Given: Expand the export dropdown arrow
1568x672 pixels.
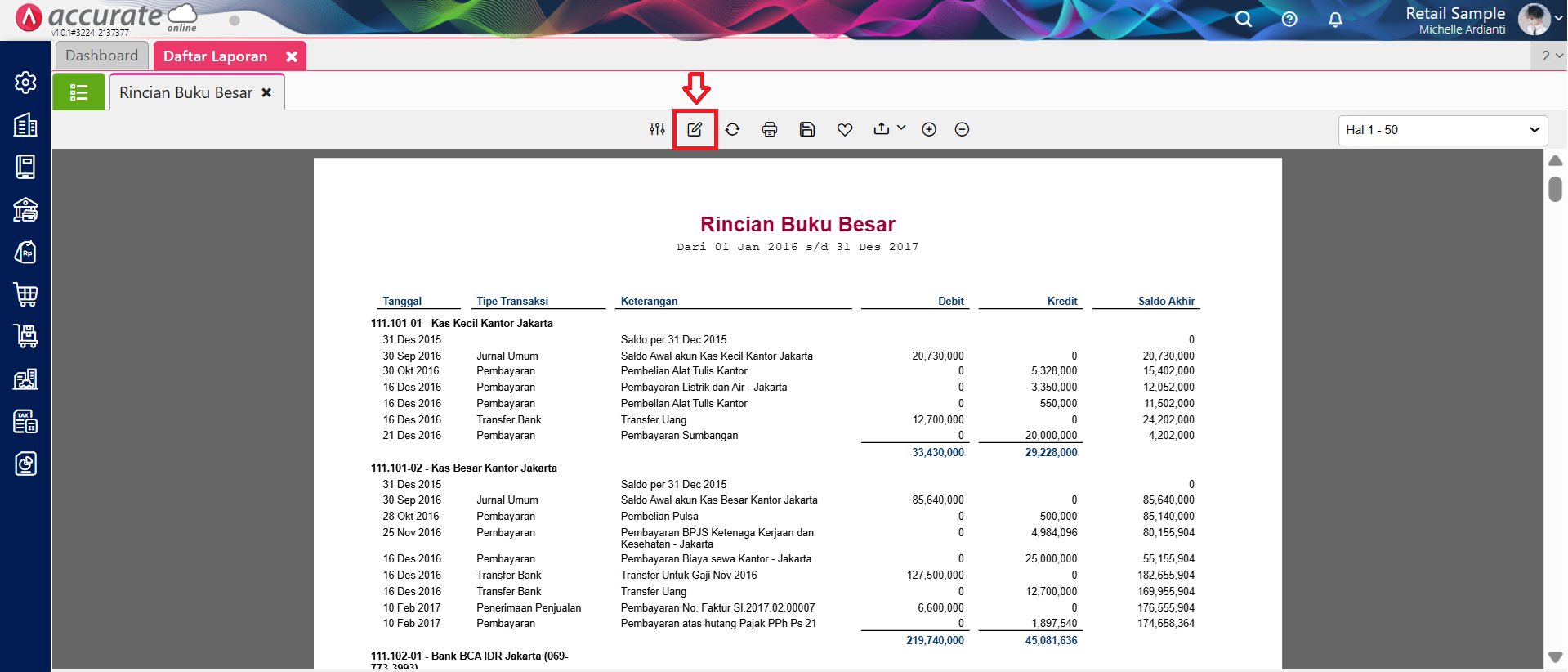Looking at the screenshot, I should tap(901, 128).
